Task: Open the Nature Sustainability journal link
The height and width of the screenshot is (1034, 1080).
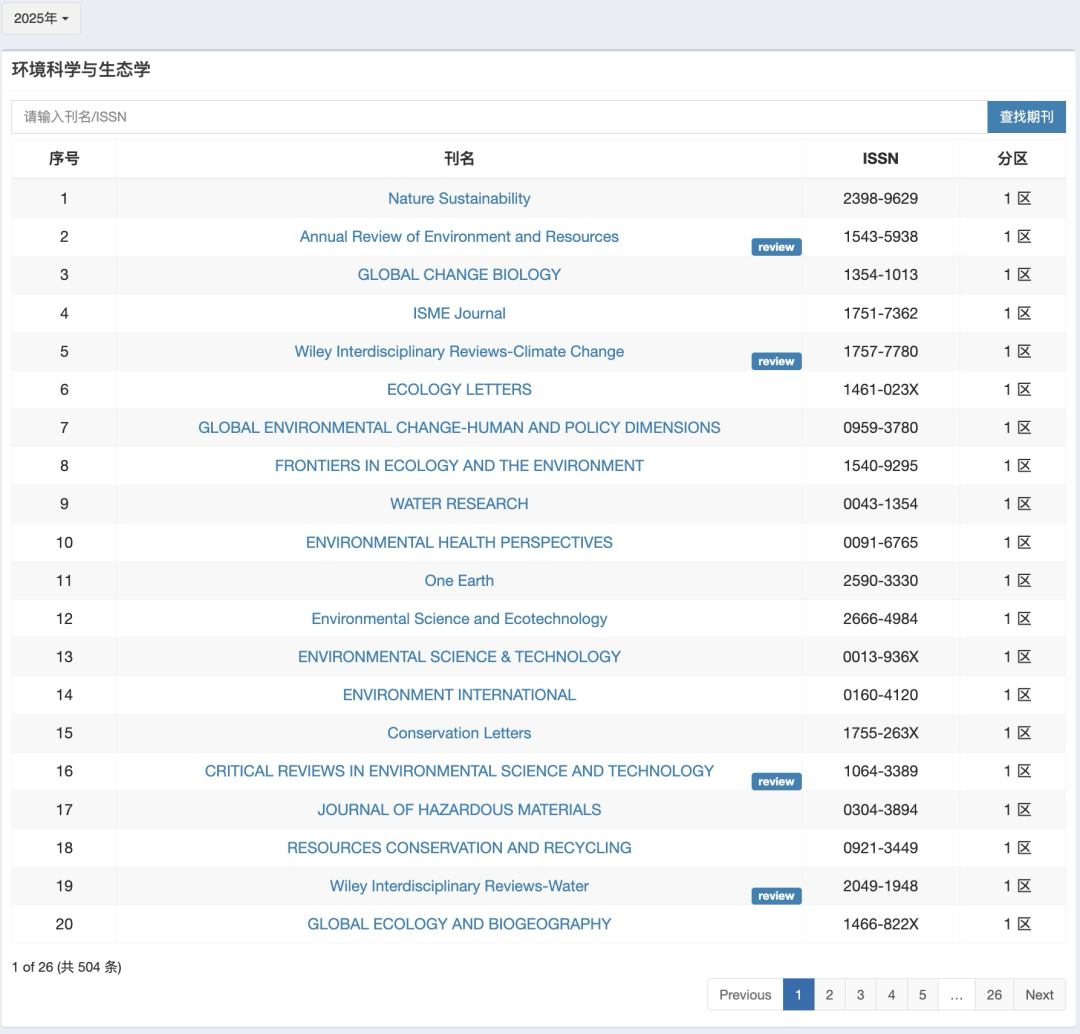Action: [459, 198]
